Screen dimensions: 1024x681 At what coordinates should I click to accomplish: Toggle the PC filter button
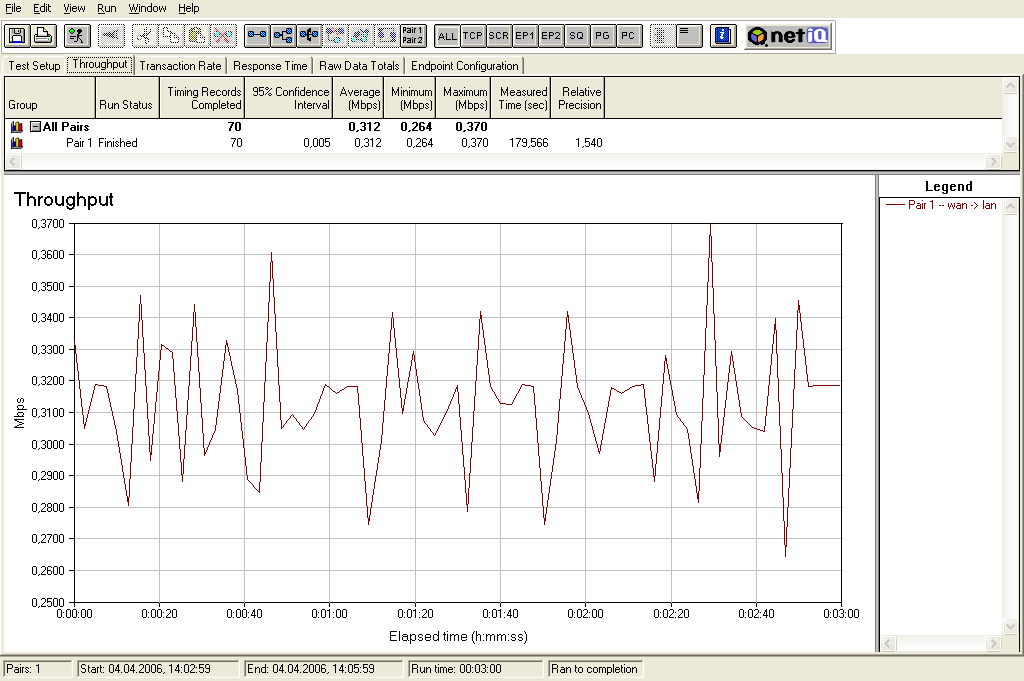[x=628, y=36]
